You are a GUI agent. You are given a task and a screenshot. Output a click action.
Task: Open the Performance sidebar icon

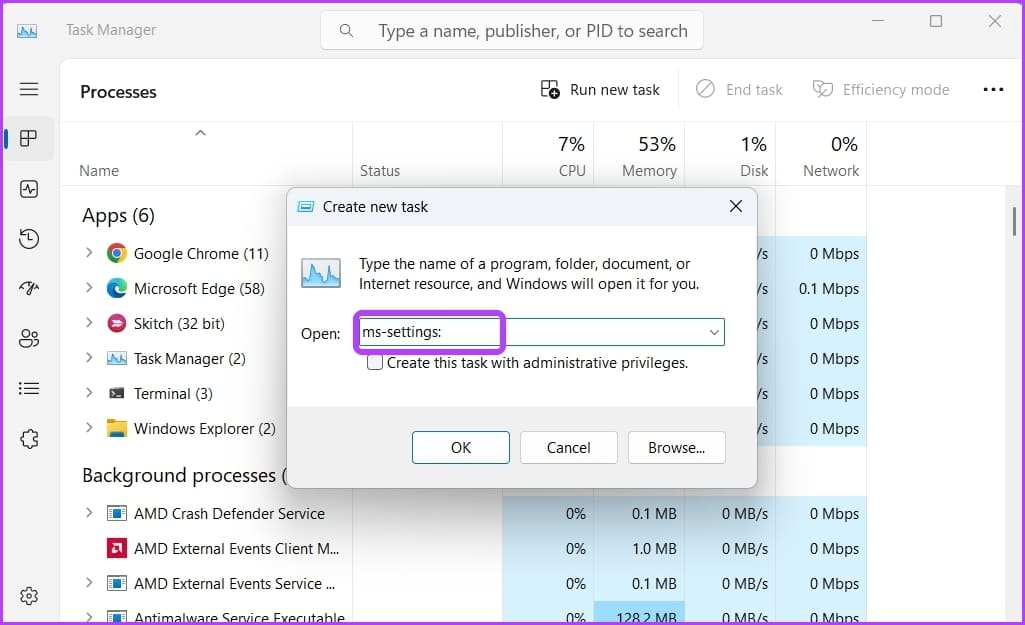point(29,189)
